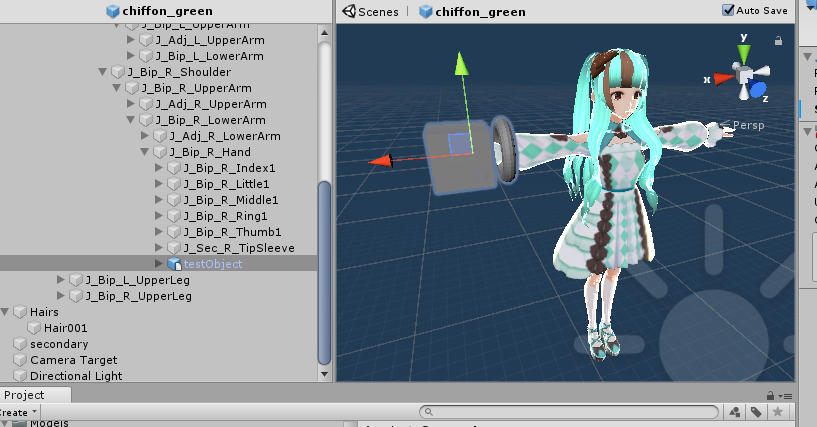This screenshot has height=427, width=817.
Task: Expand J_Bip_L_LowerArm node
Action: pyautogui.click(x=131, y=55)
